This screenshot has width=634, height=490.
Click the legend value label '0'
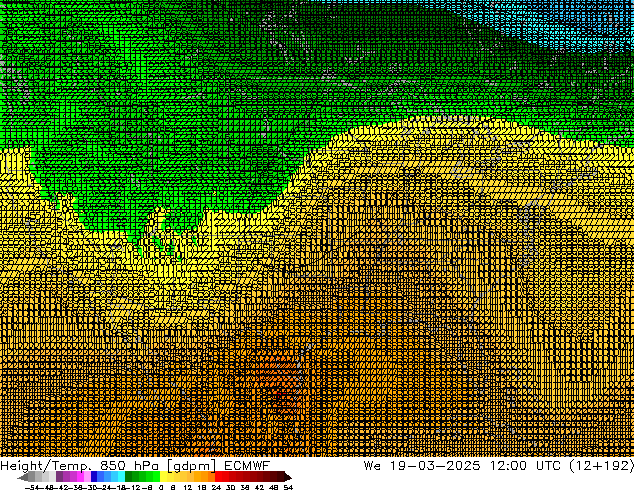[161, 487]
